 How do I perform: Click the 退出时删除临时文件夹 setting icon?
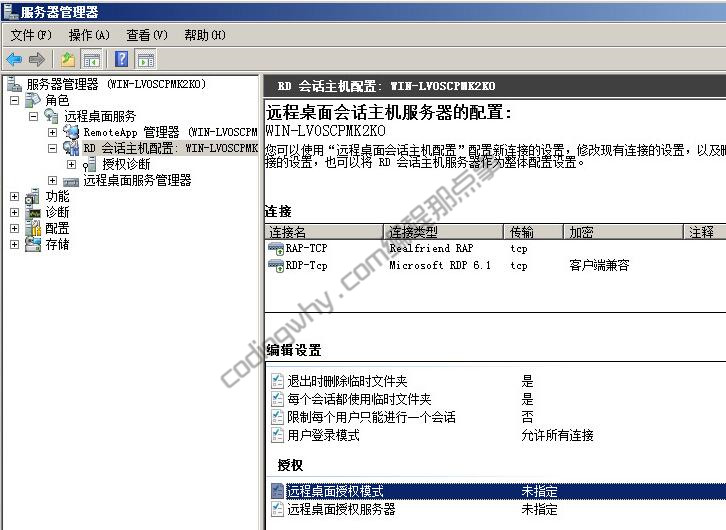[277, 381]
